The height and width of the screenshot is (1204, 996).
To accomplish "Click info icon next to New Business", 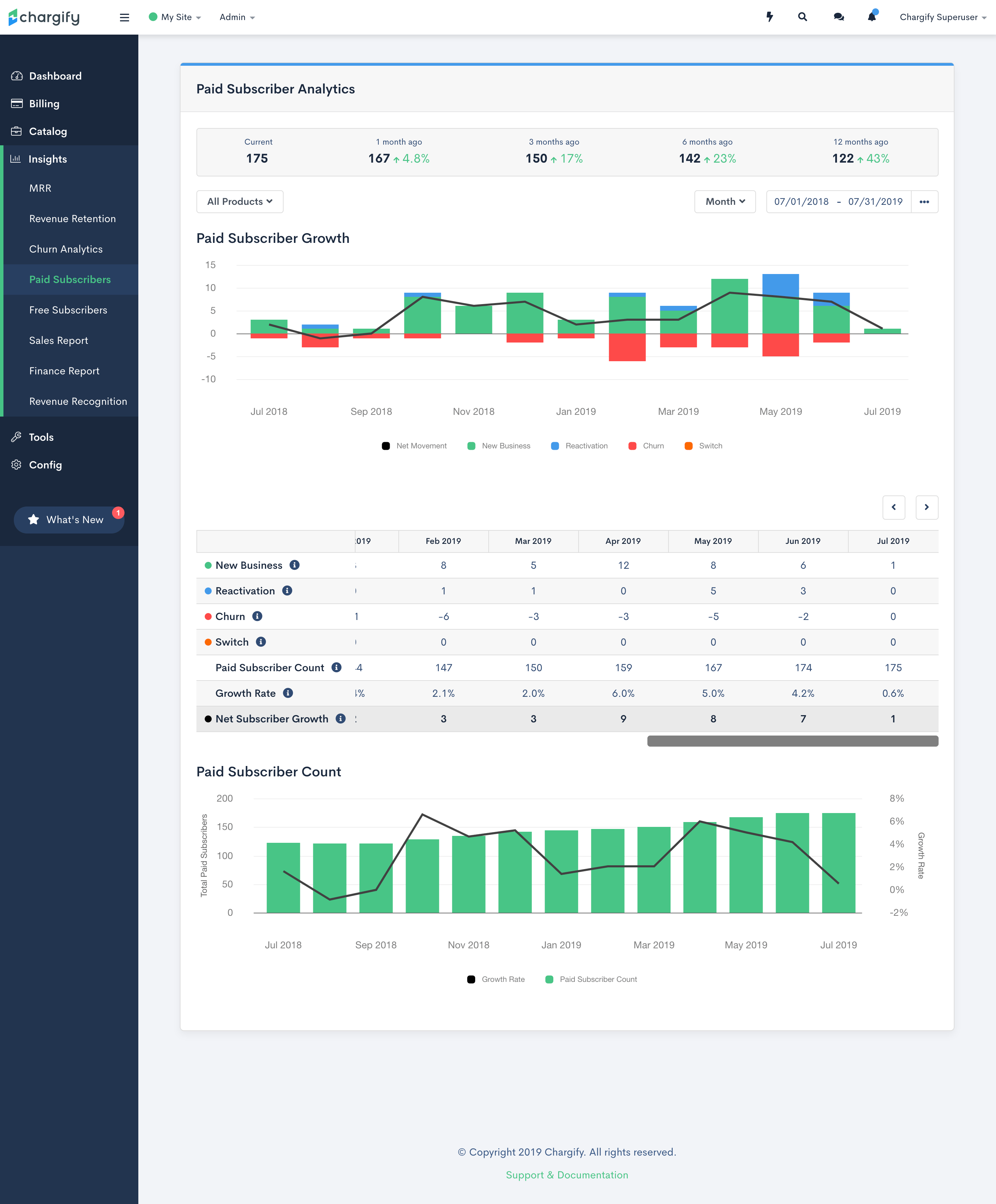I will 295,565.
